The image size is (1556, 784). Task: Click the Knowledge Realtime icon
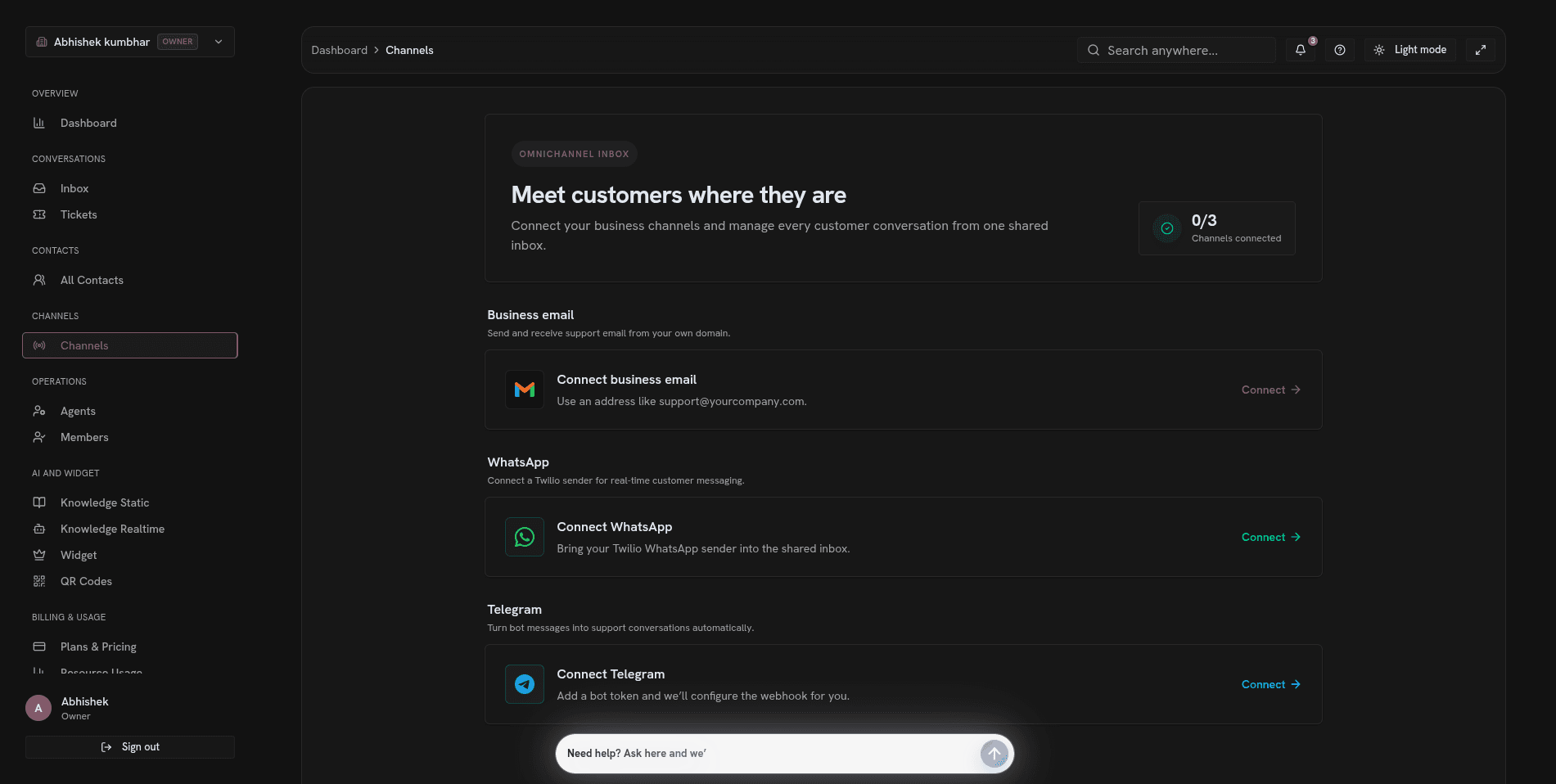coord(39,529)
